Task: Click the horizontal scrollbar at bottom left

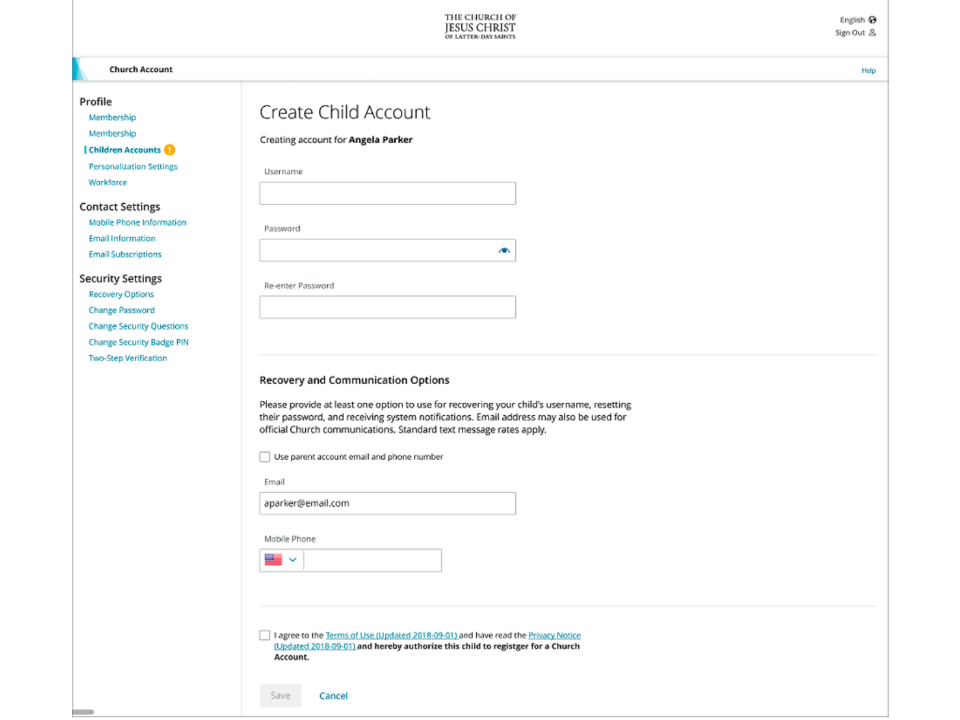Action: pos(84,712)
